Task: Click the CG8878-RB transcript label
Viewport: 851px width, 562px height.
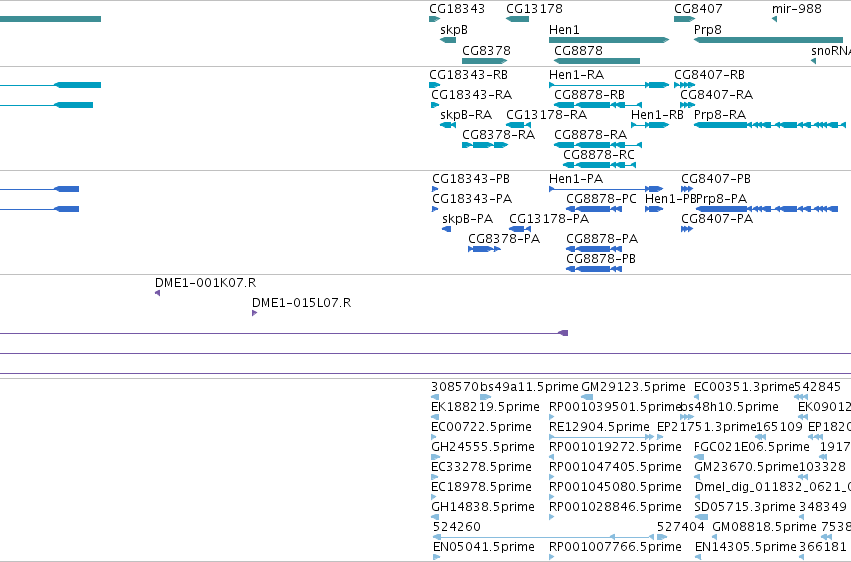Action: click(x=589, y=94)
